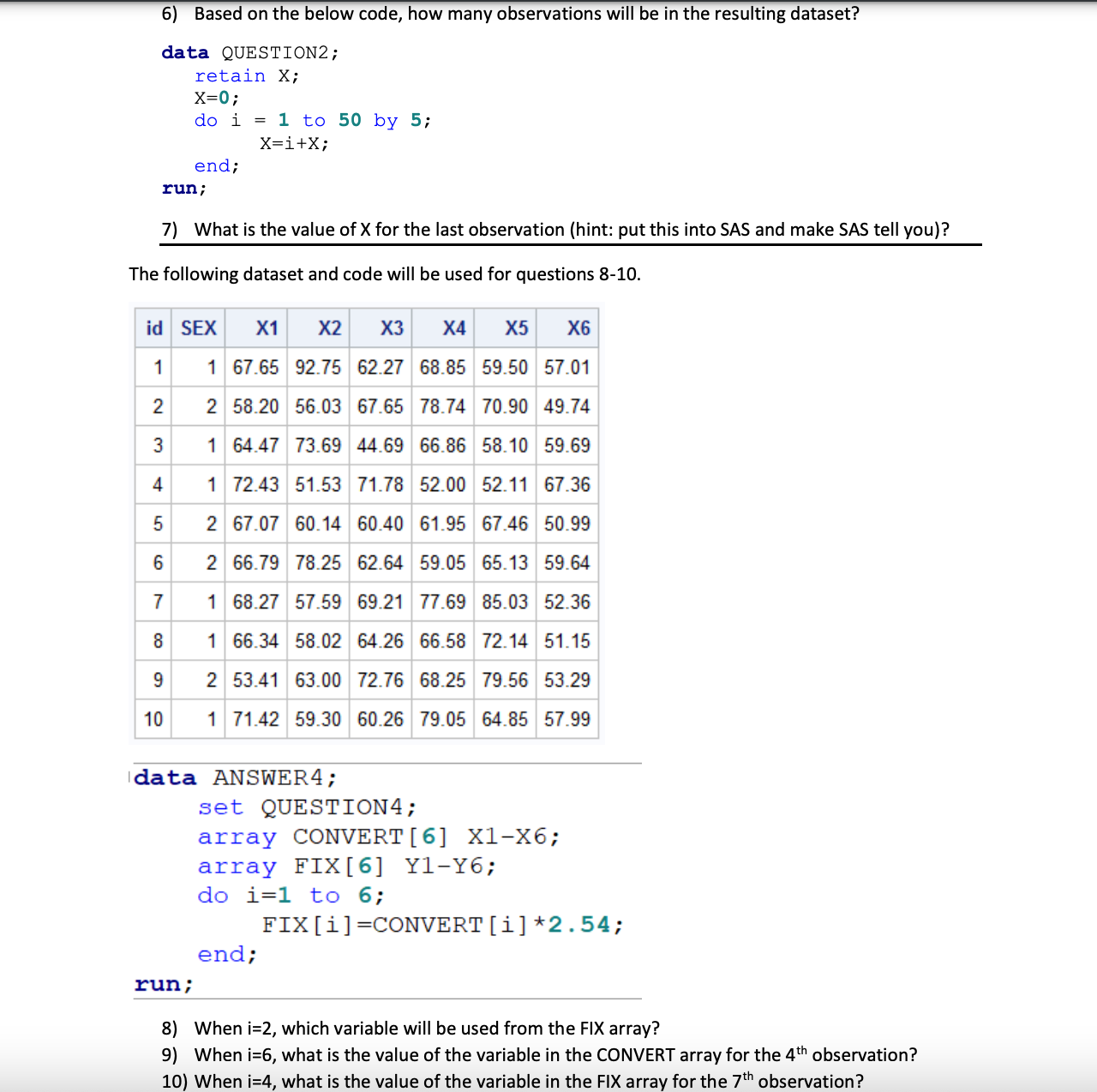Click the sentence introducing questions 8-10
The image size is (1097, 1092).
click(x=385, y=274)
